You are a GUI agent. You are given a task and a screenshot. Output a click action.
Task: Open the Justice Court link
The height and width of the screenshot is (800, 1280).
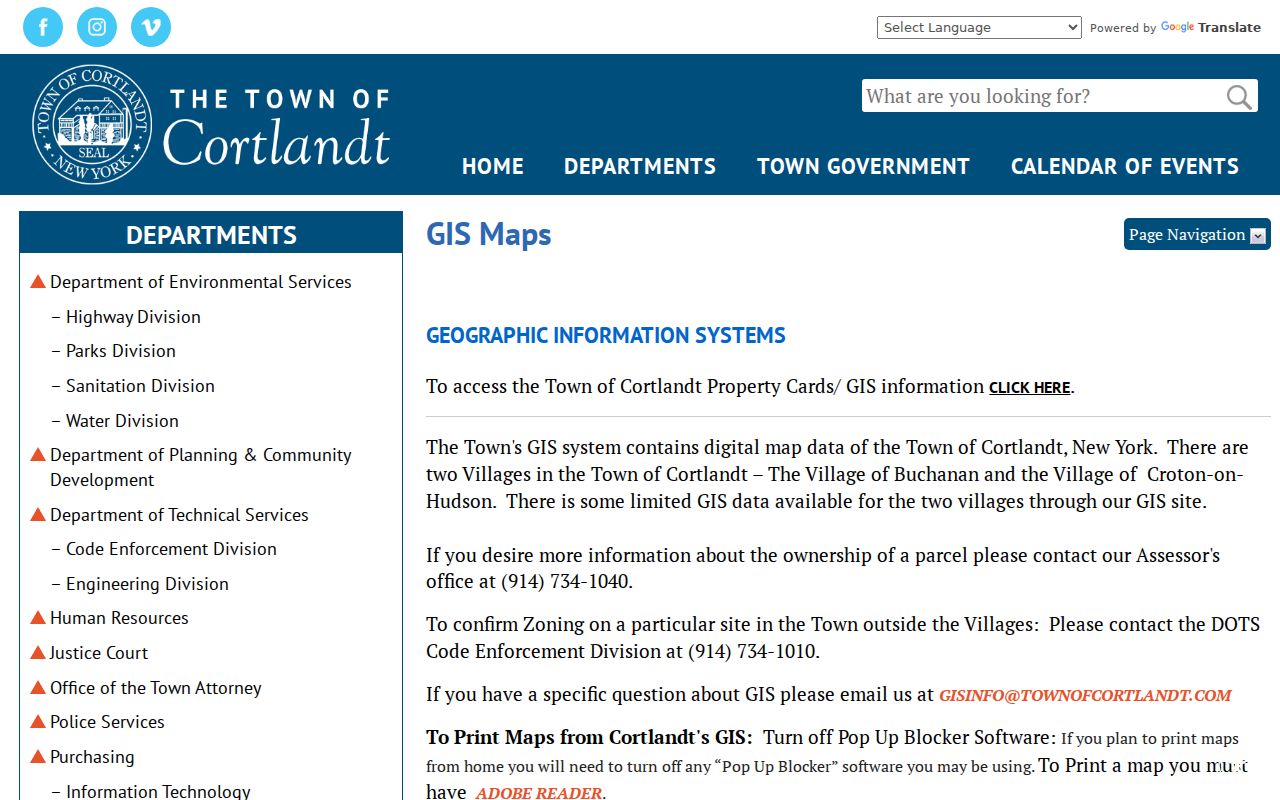(x=99, y=653)
